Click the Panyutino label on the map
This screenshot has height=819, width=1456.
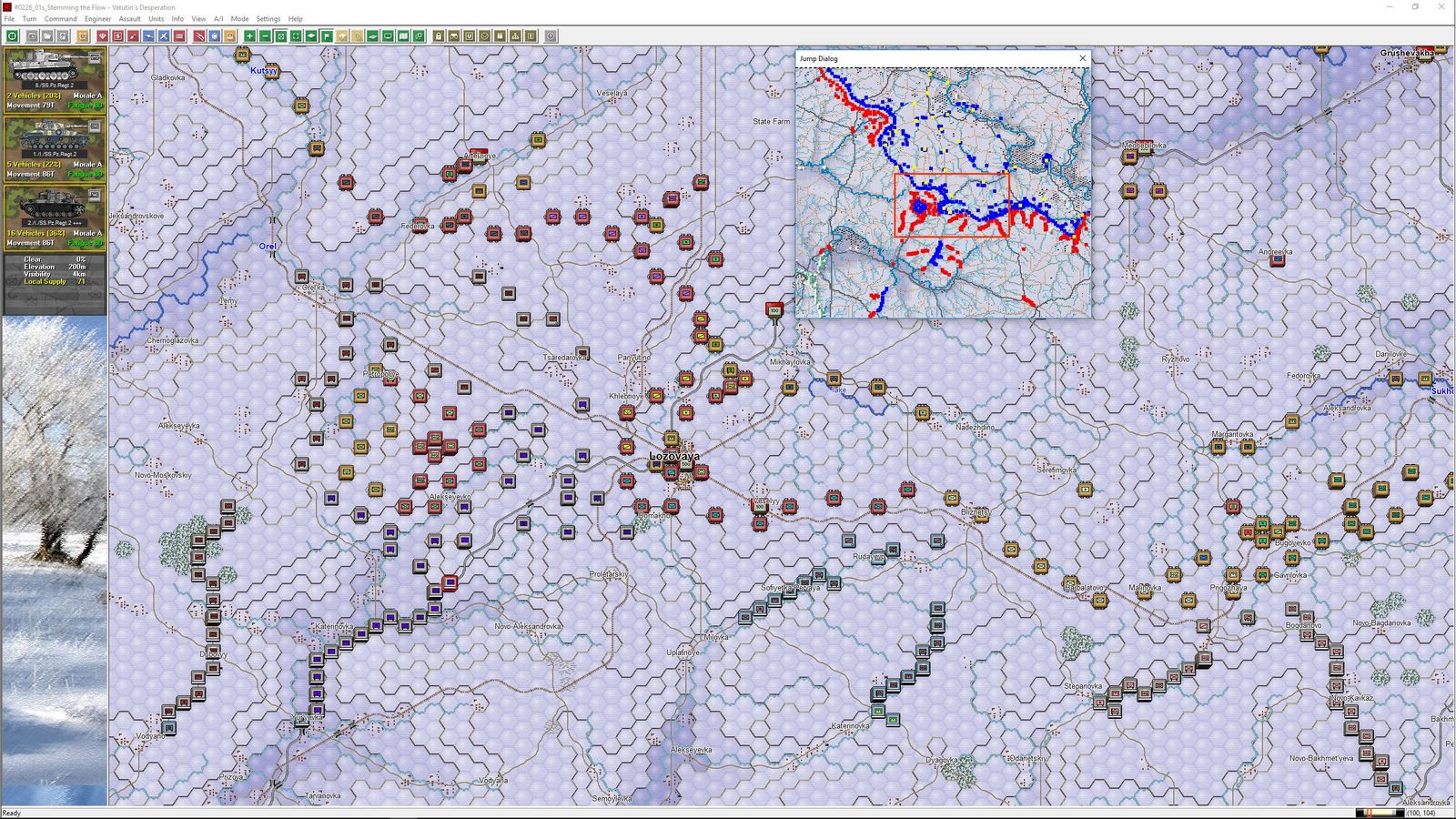634,358
